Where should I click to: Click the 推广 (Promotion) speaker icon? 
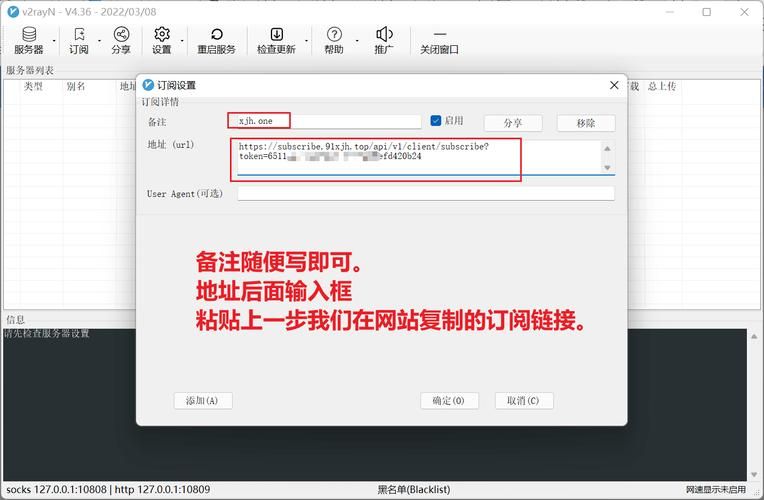(384, 40)
